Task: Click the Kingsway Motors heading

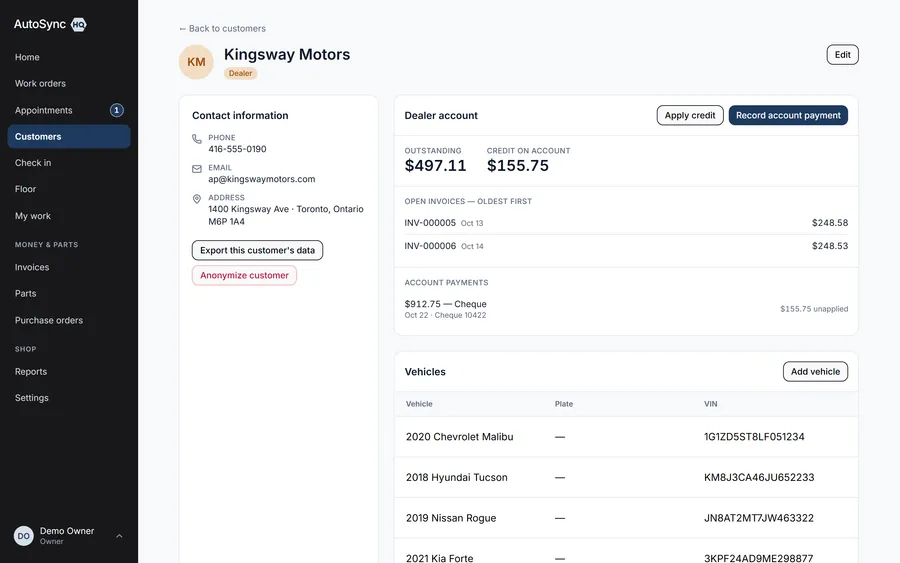Action: coord(287,55)
